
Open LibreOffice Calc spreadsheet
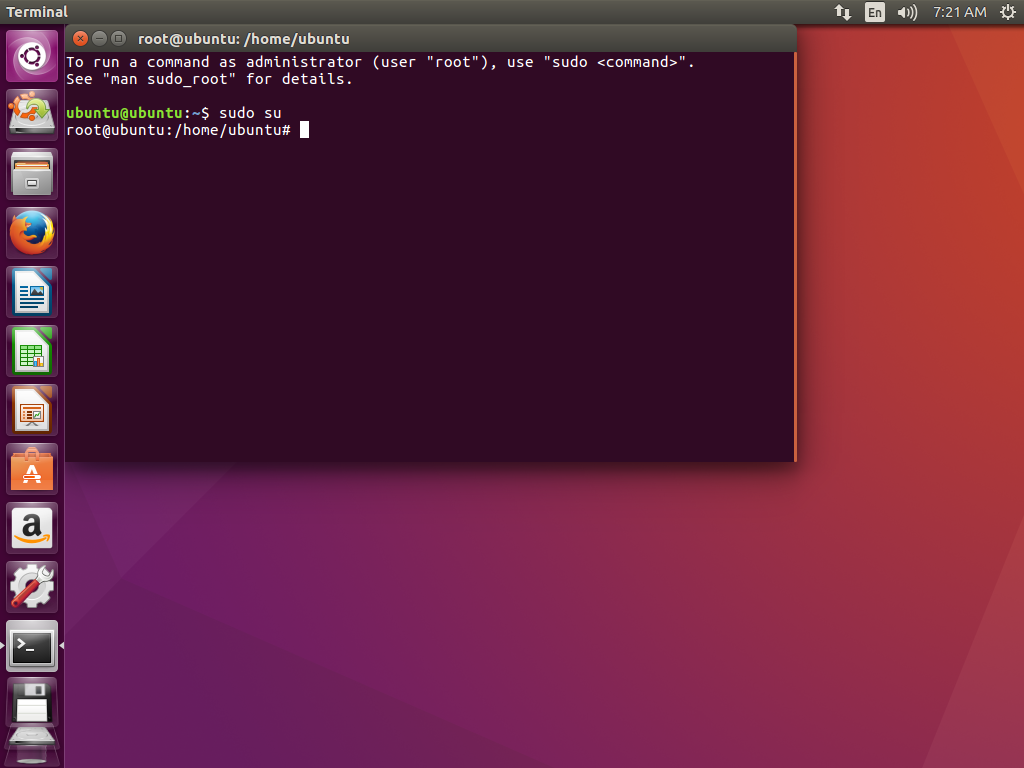tap(32, 351)
